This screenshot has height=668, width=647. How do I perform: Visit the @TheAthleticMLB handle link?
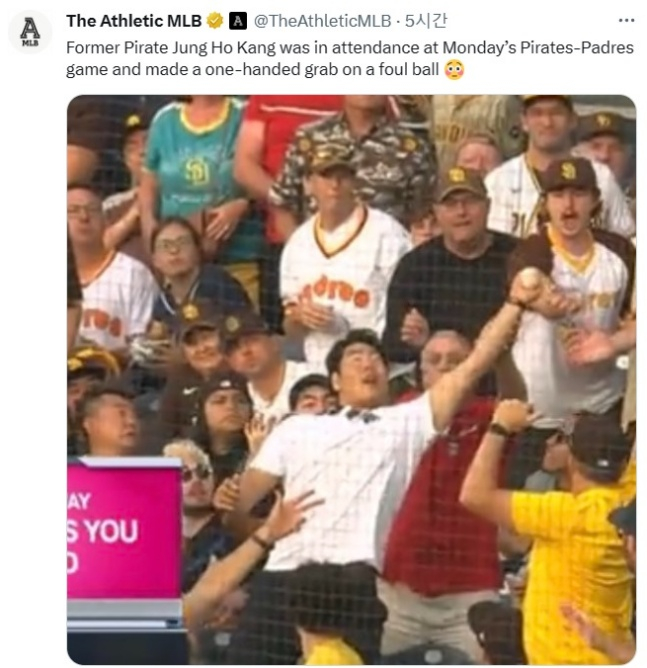pos(322,21)
